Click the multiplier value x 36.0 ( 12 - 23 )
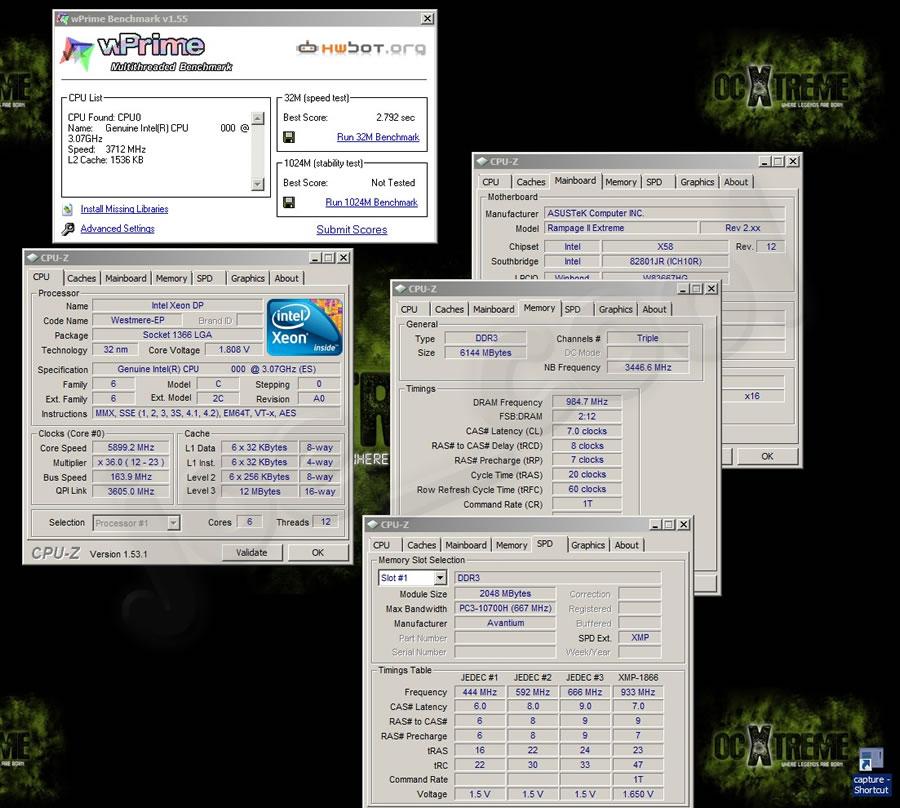Image resolution: width=900 pixels, height=808 pixels. point(131,463)
